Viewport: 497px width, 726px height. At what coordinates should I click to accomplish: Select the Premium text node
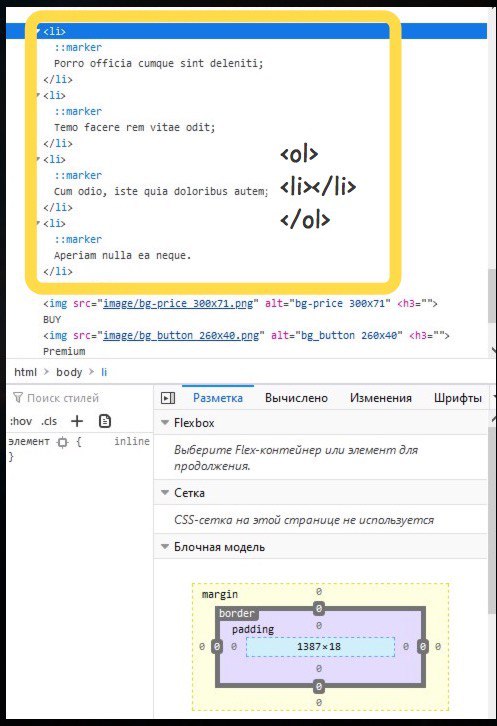pos(64,351)
